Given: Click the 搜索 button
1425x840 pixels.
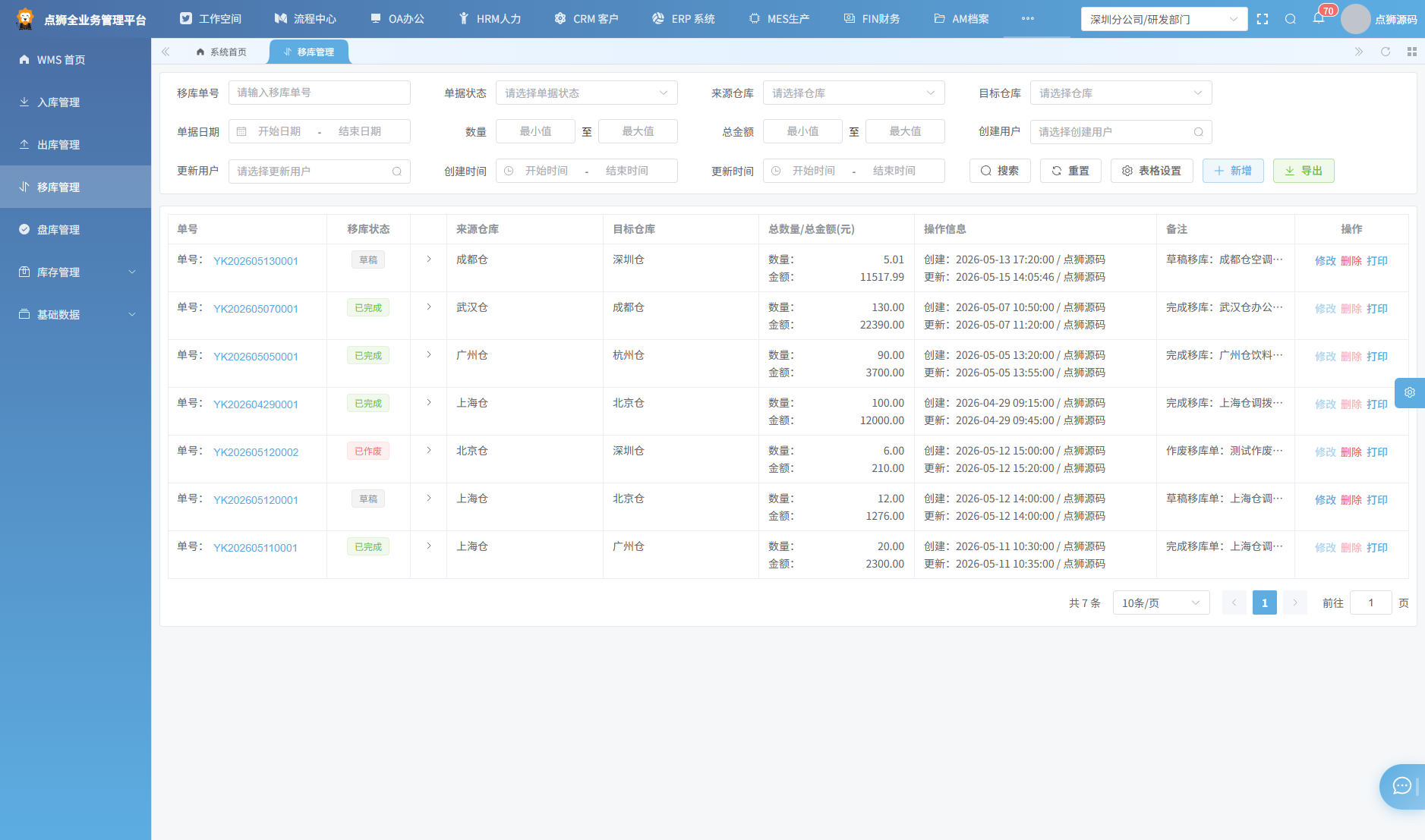Looking at the screenshot, I should point(1000,171).
